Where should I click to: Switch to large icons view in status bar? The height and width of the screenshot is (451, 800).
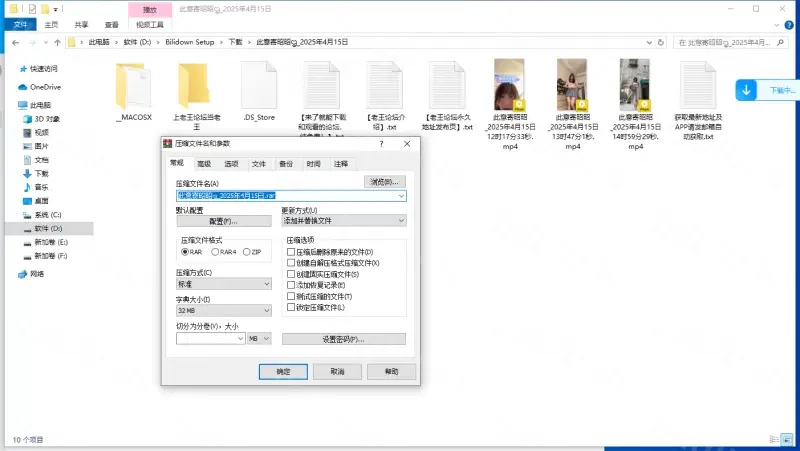point(786,439)
